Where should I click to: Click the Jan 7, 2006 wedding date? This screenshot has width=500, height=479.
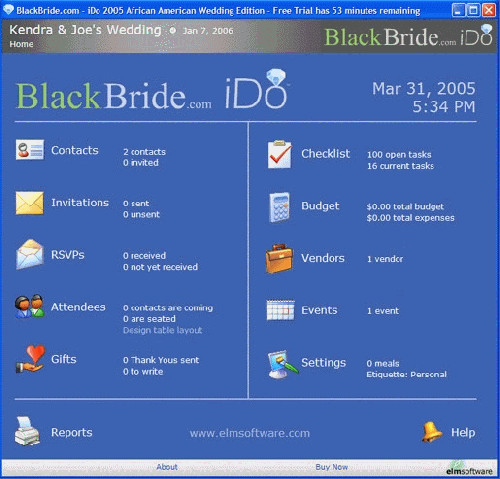pos(208,31)
